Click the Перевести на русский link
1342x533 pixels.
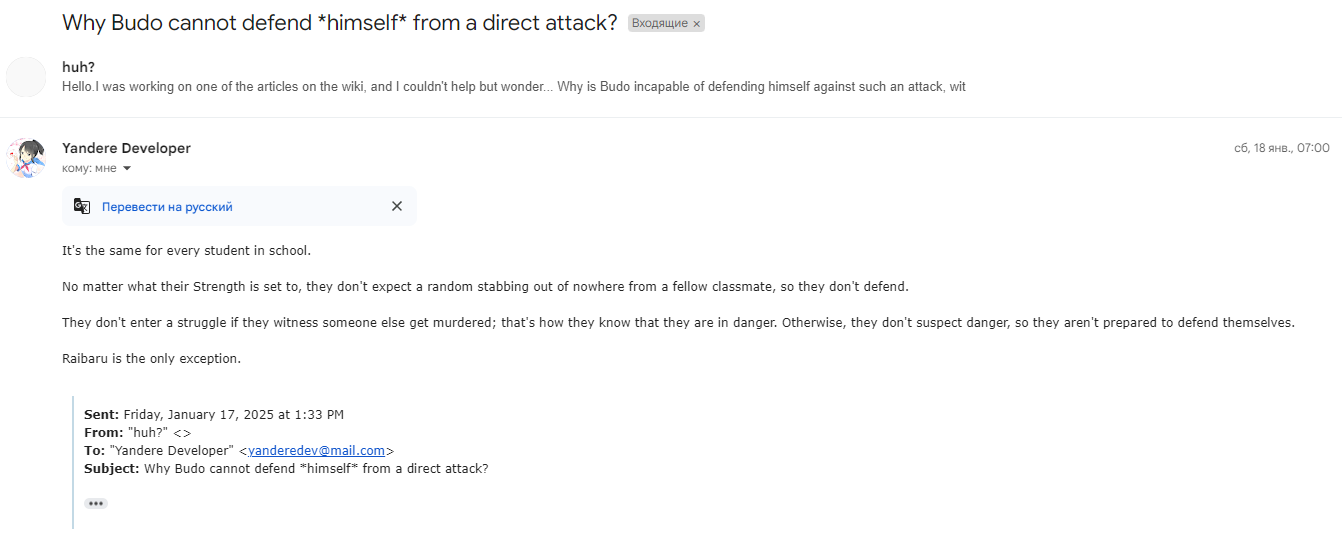pyautogui.click(x=167, y=207)
